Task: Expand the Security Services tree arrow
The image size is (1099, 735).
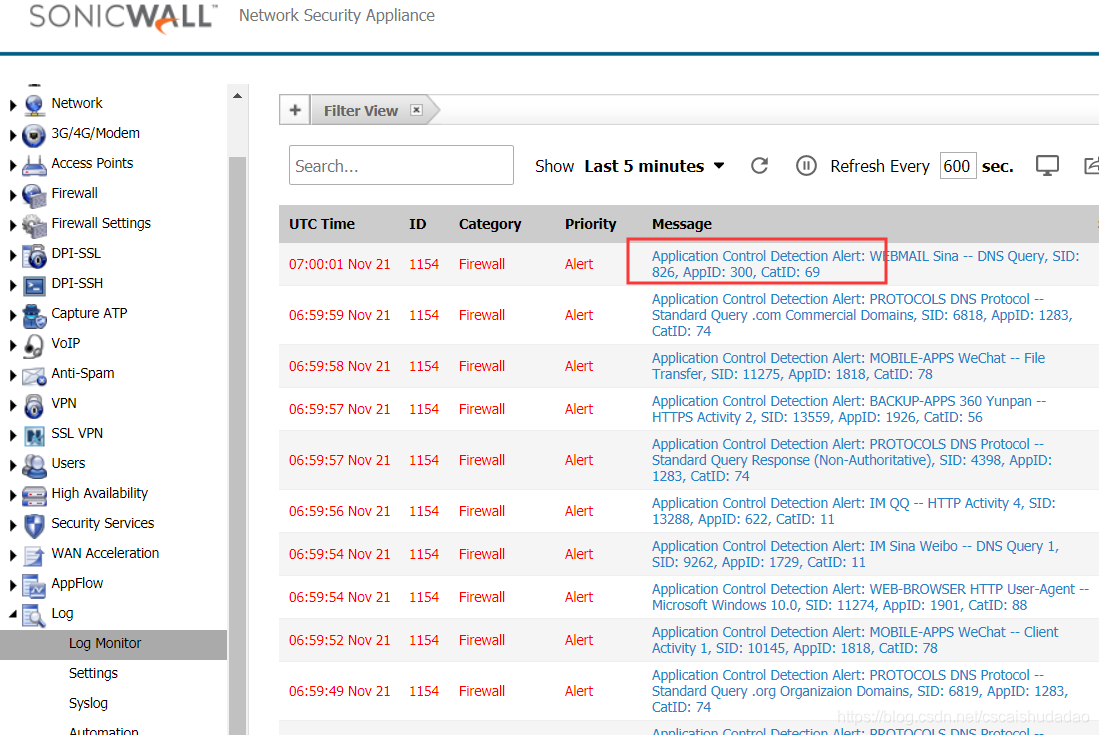Action: 13,526
